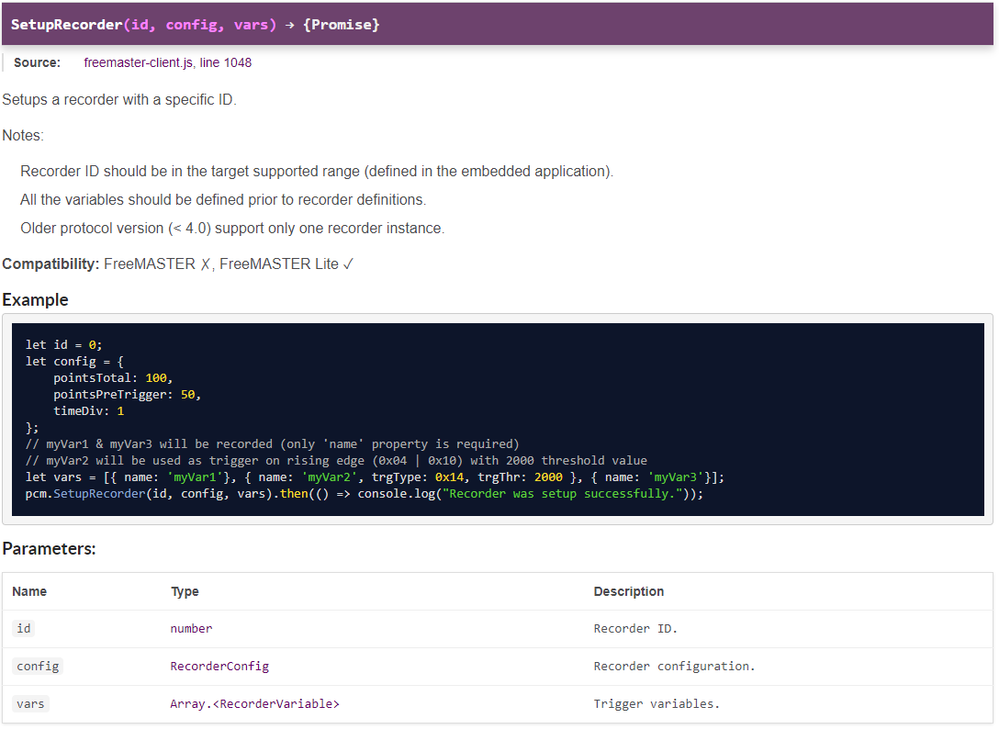Click the 'let id = 0;' code line

(64, 345)
